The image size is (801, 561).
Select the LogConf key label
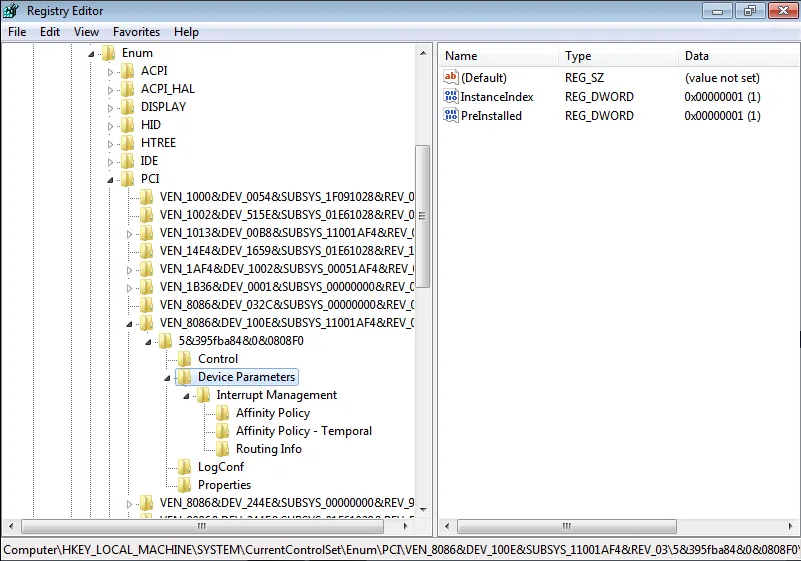click(x=221, y=467)
